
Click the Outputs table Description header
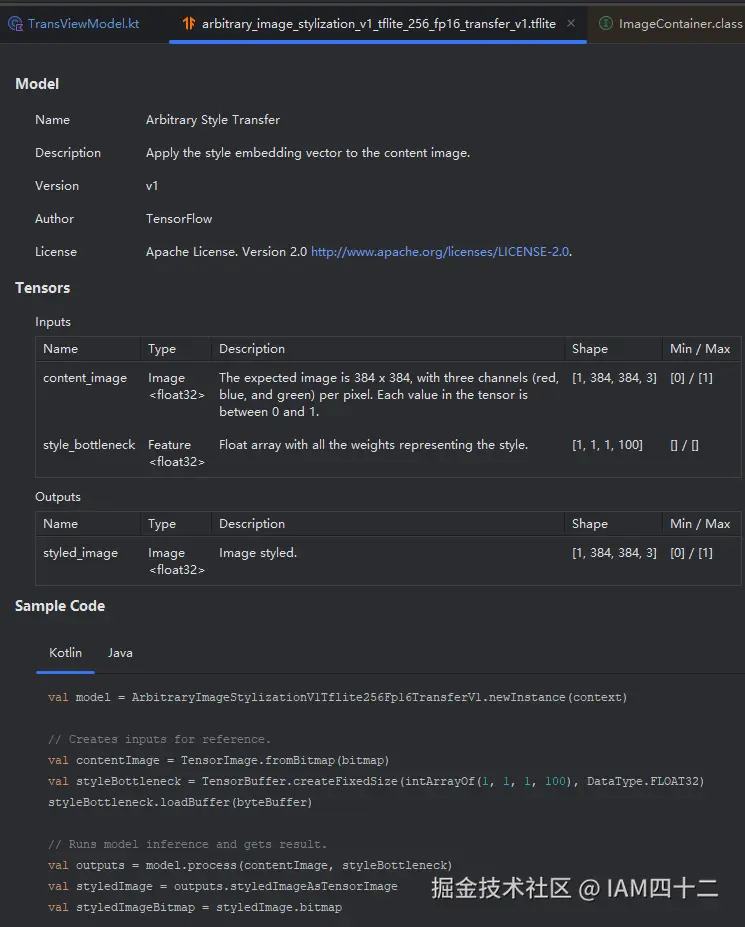click(252, 524)
